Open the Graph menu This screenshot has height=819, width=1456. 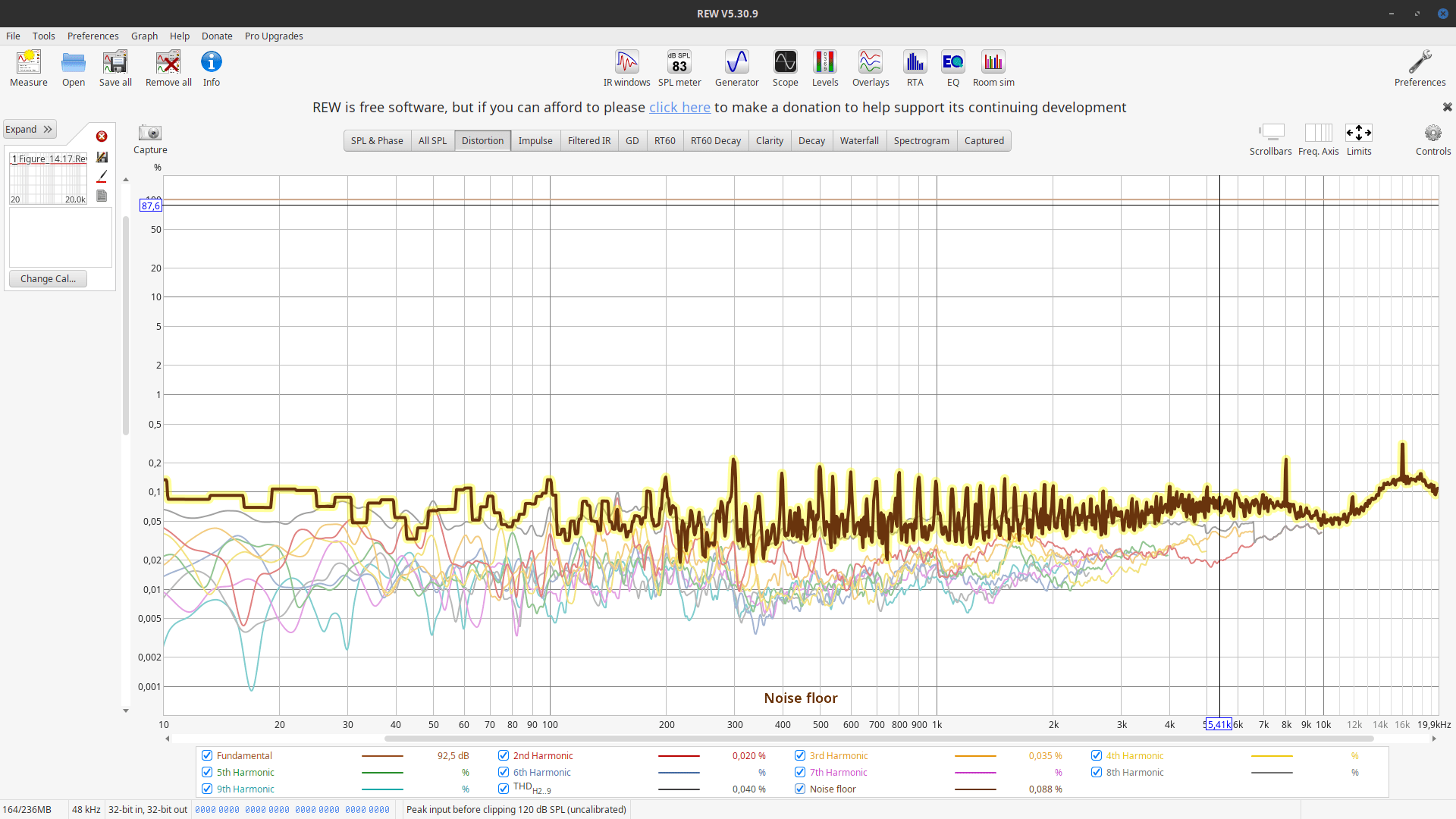click(144, 36)
